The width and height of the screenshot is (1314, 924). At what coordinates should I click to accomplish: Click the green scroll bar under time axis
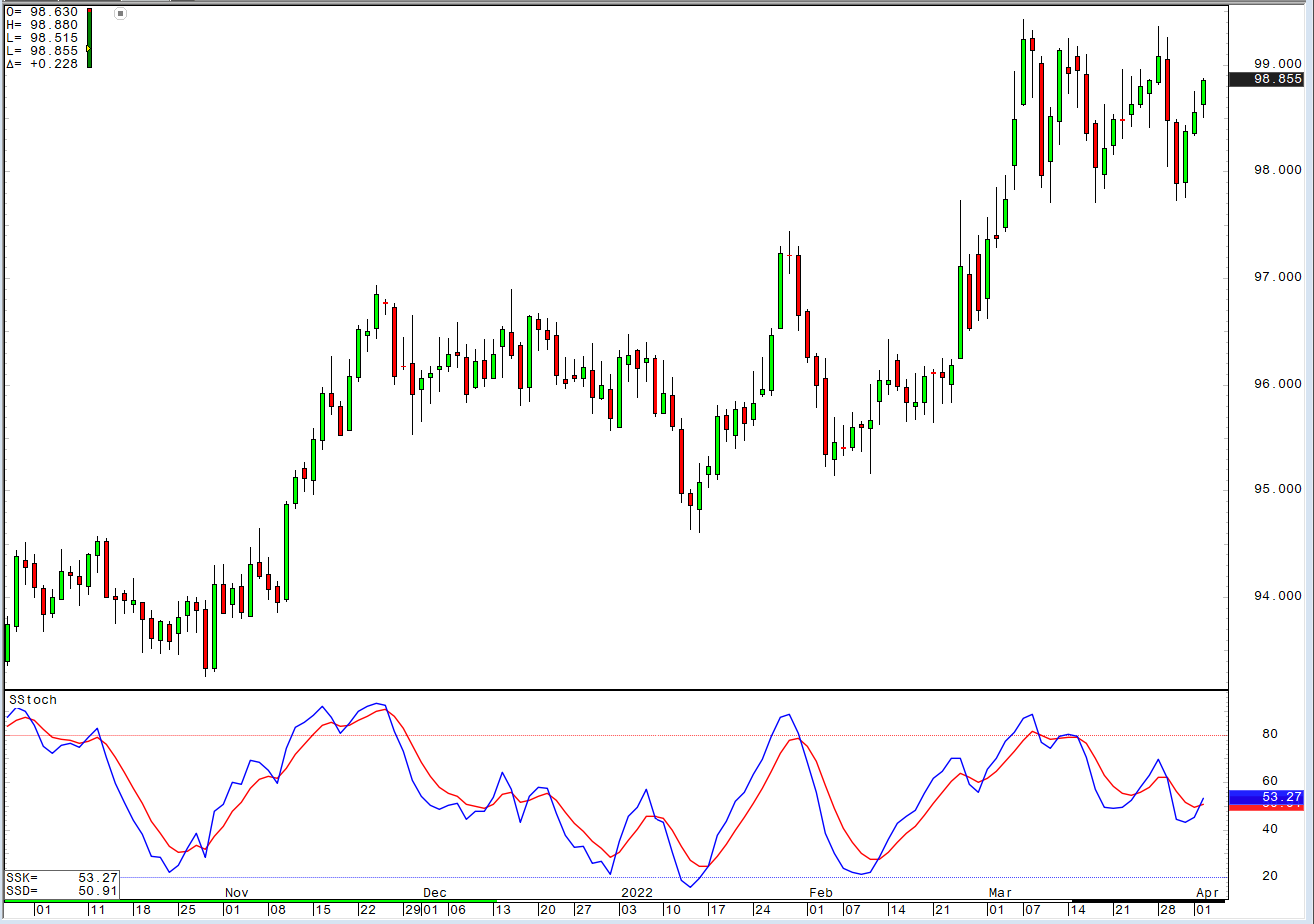click(x=250, y=902)
